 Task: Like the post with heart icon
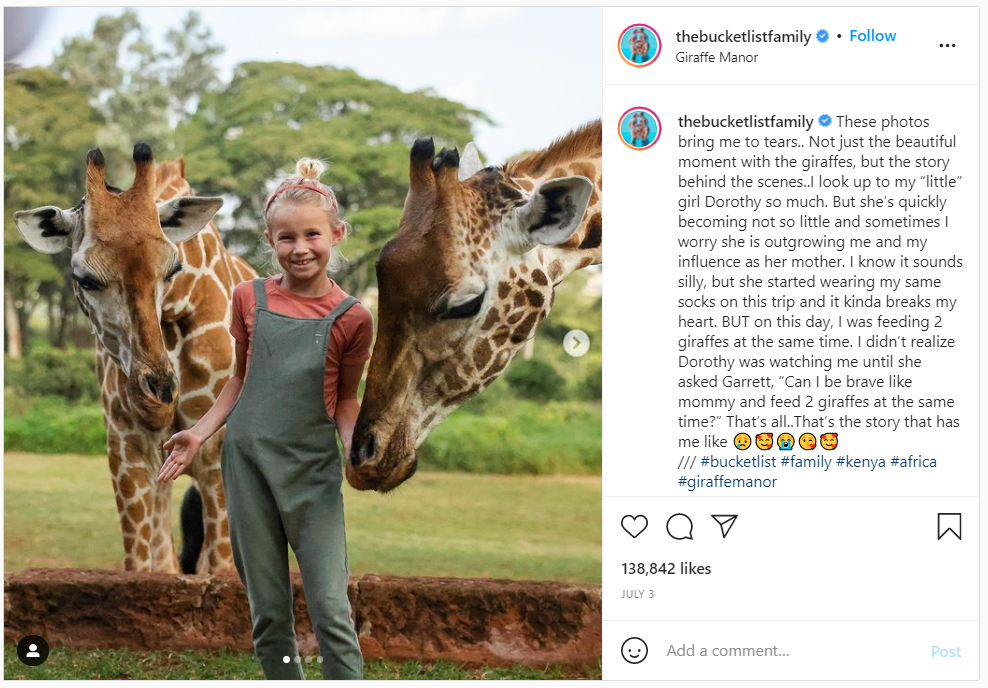tap(635, 526)
